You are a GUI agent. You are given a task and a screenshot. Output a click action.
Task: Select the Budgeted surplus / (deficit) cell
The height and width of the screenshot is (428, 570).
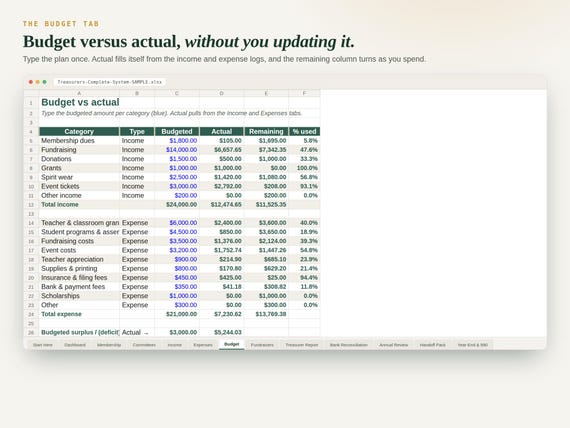click(x=79, y=332)
